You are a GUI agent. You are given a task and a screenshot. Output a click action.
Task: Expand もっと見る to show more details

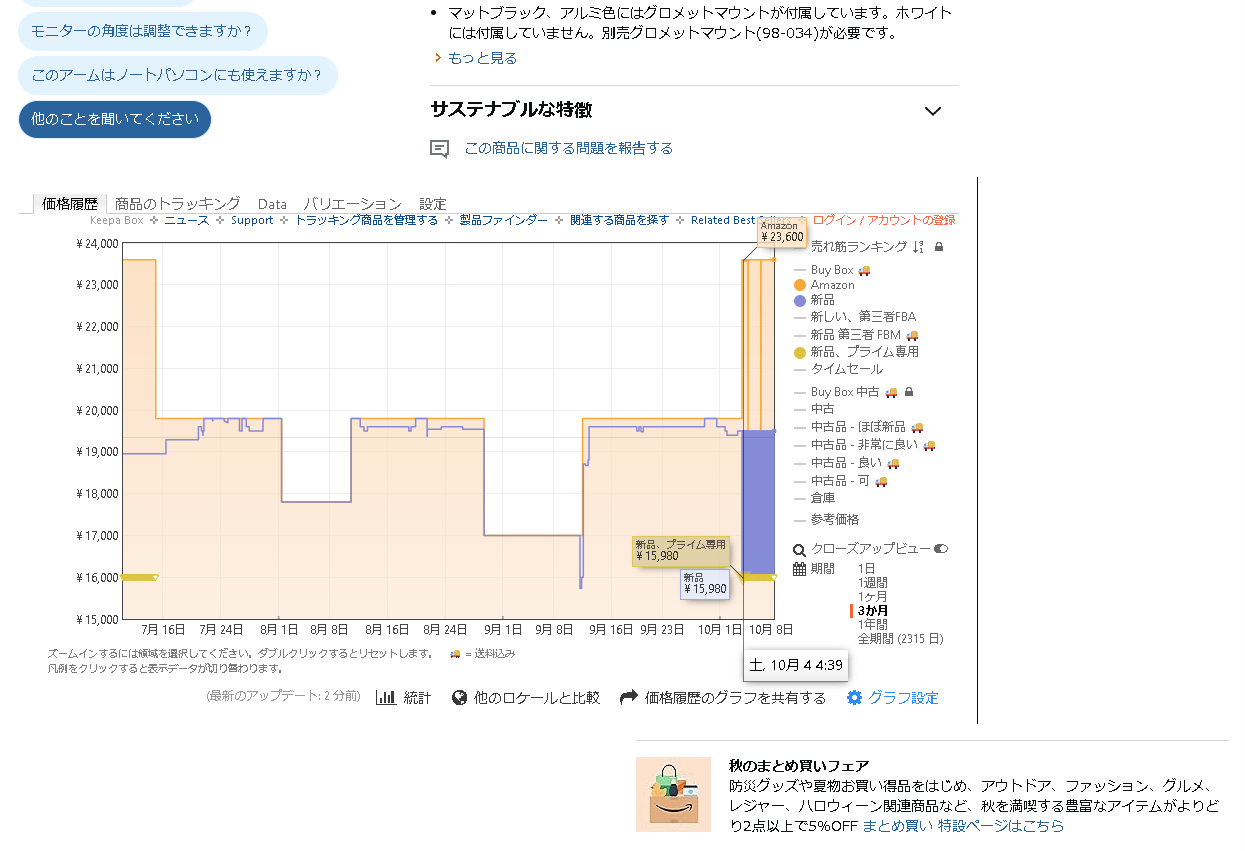(482, 58)
